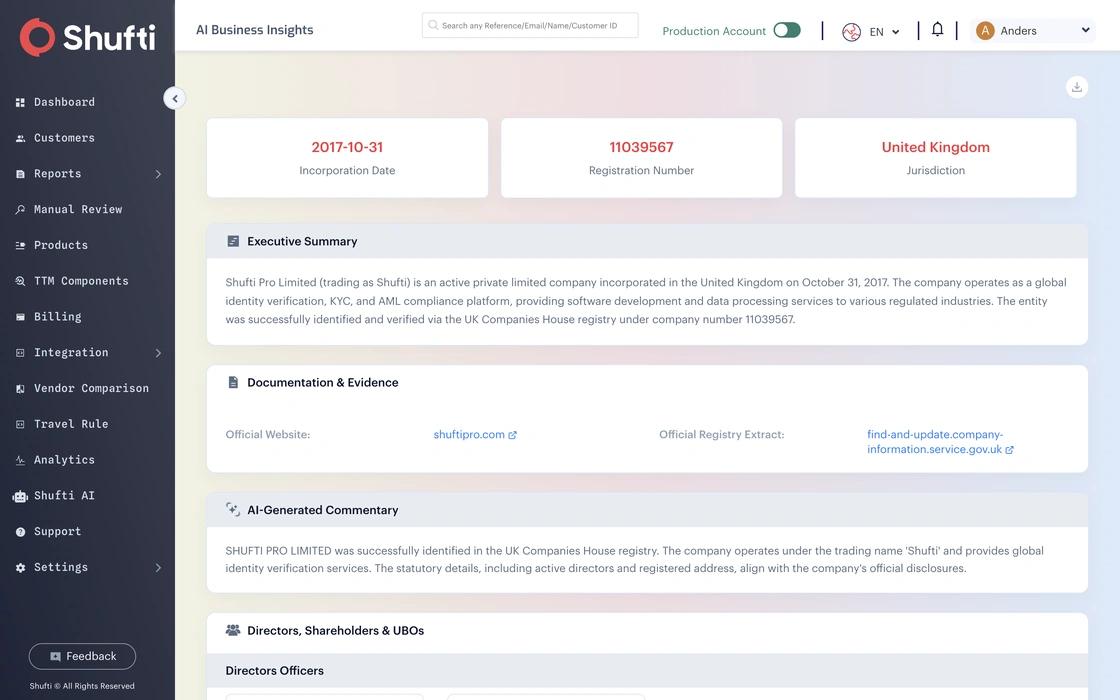Click the Shufti logo
The image size is (1120, 700).
pos(87,36)
